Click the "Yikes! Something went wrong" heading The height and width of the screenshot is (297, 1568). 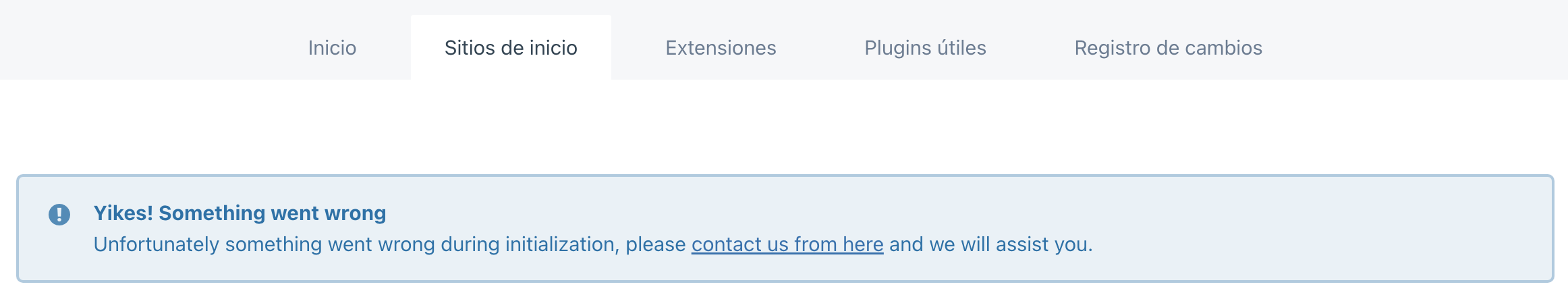point(240,213)
